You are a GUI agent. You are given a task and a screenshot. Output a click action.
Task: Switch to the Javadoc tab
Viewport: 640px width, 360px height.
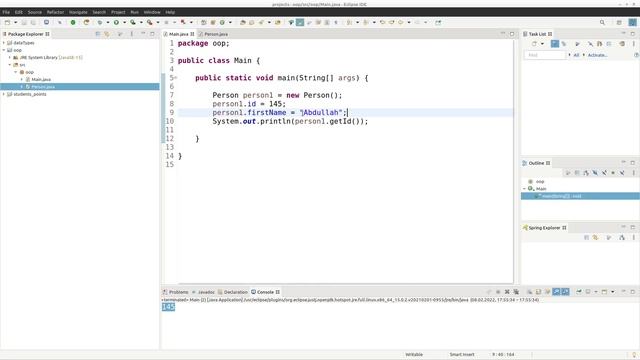203,292
